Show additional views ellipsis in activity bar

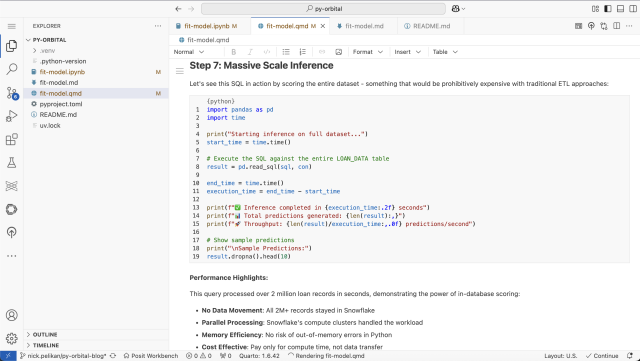pyautogui.click(x=11, y=256)
